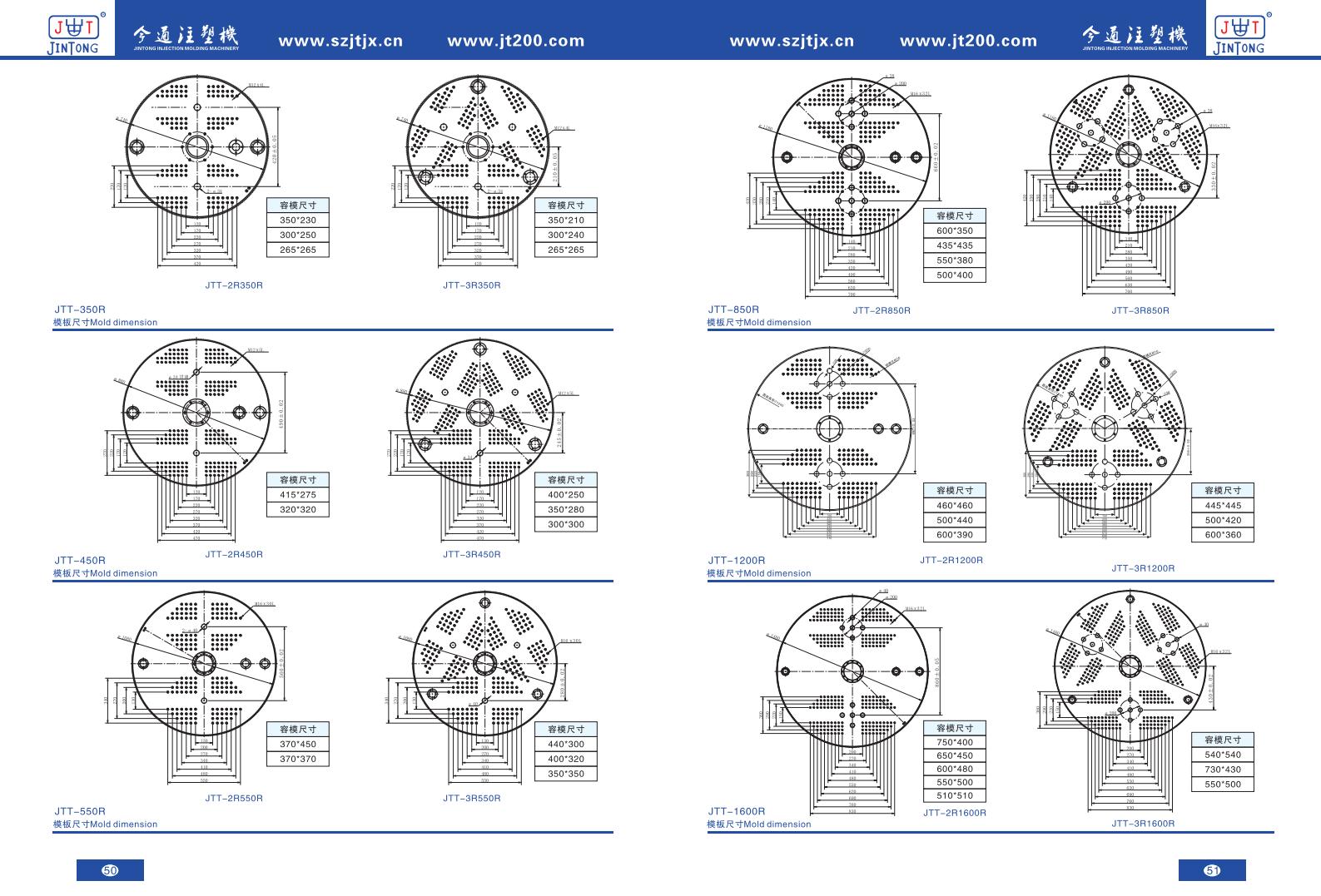Click the JINTONG logo in the top-left corner
The image size is (1321, 896).
[x=73, y=32]
